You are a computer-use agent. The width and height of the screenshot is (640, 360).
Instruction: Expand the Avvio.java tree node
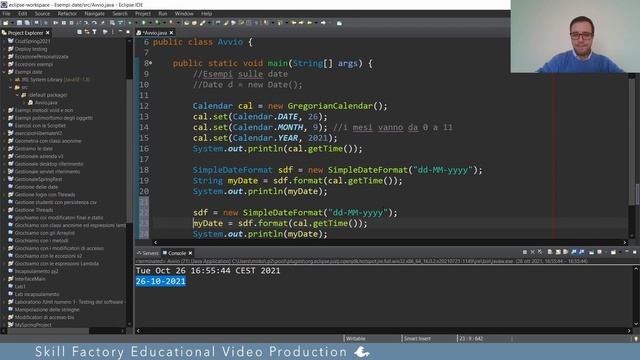(24, 102)
